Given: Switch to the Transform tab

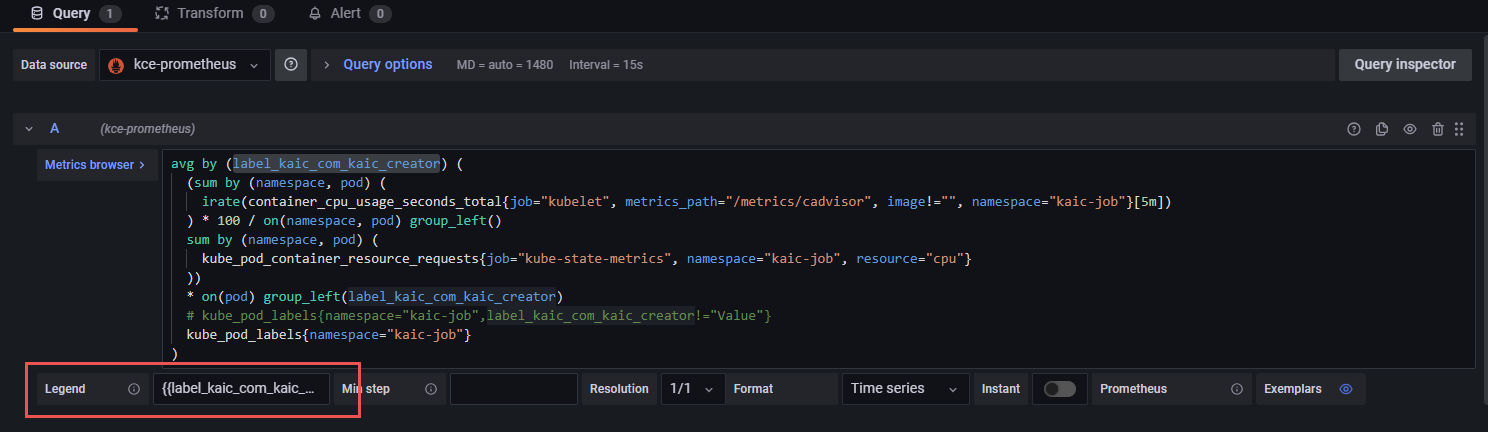Looking at the screenshot, I should (213, 14).
